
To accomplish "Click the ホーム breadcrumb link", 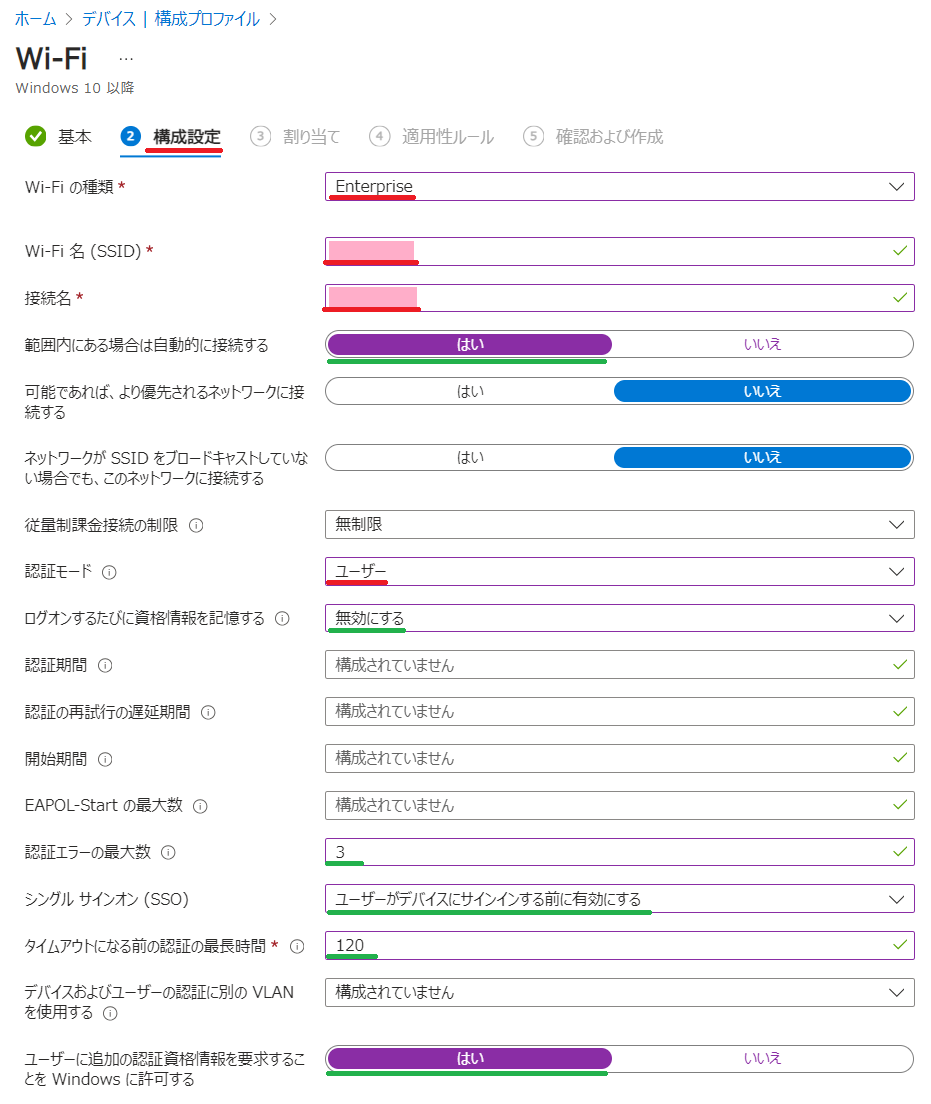I will [x=35, y=19].
